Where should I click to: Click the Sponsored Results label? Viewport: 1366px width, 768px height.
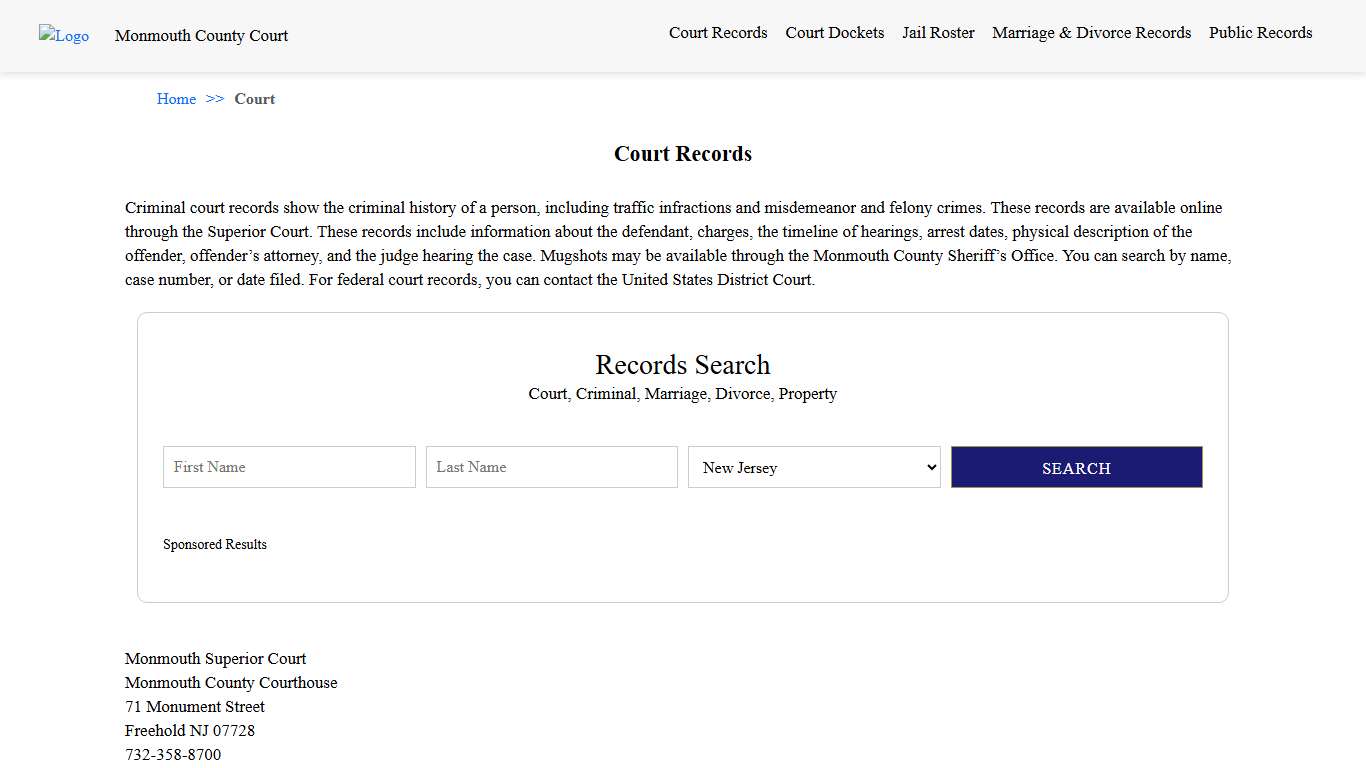click(x=215, y=544)
